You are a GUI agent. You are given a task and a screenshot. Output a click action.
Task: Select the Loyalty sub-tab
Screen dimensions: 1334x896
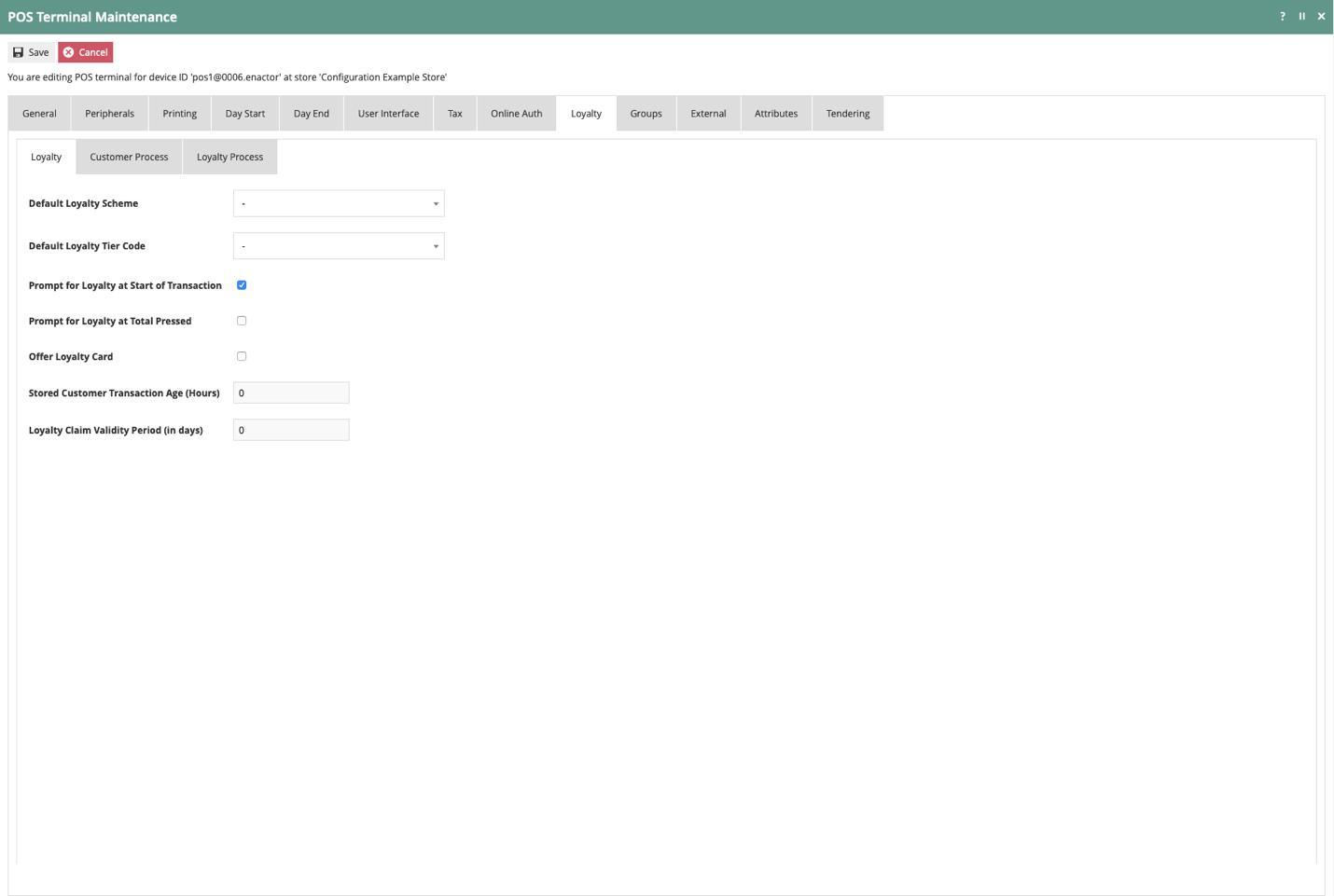46,157
